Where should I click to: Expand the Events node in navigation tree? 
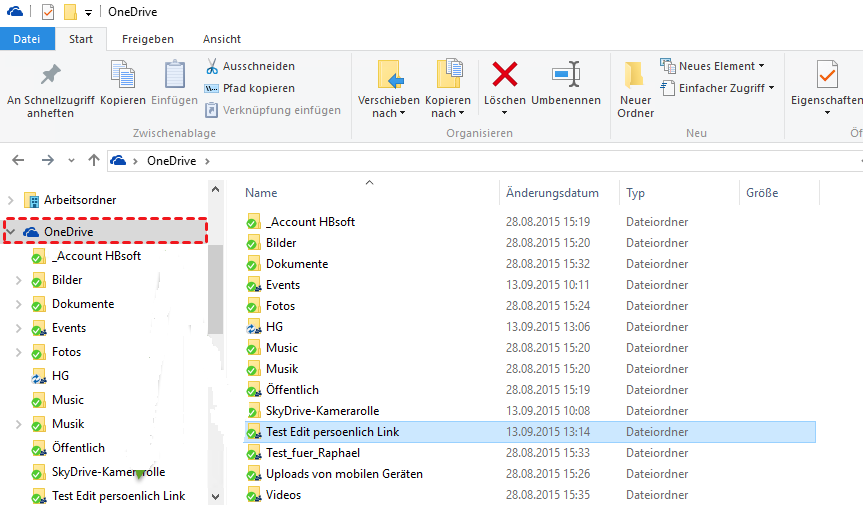pos(18,328)
